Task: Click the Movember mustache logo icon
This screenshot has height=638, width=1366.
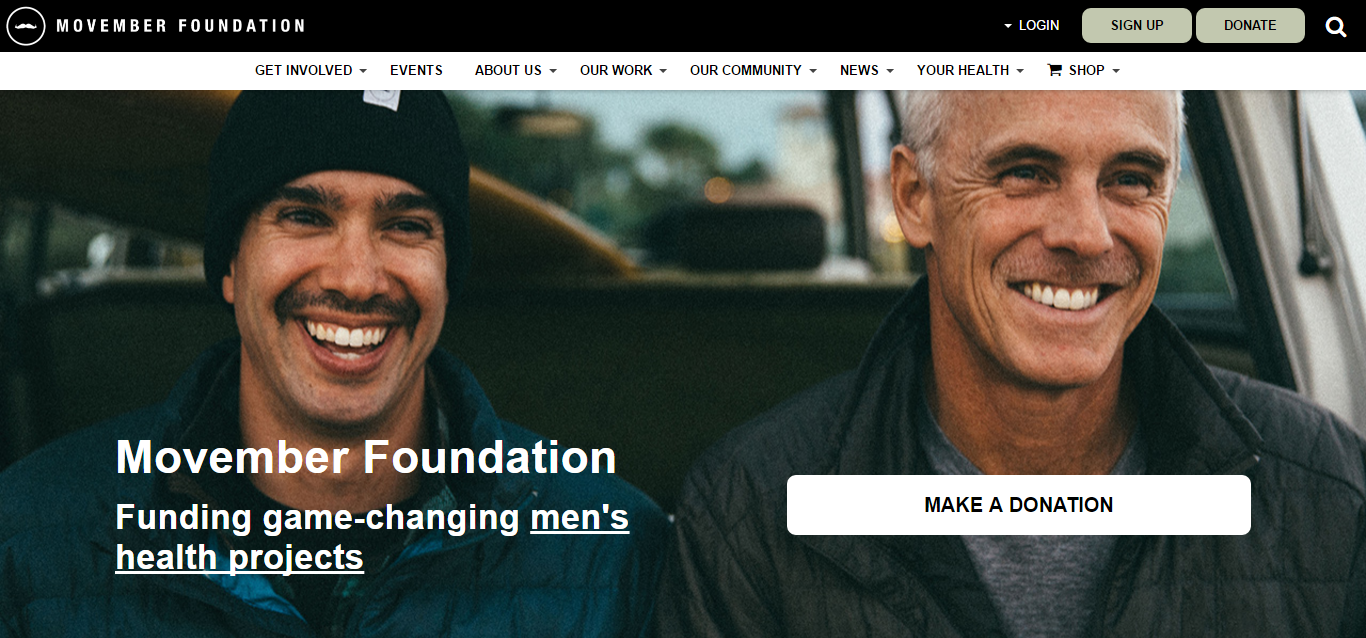Action: [x=26, y=26]
